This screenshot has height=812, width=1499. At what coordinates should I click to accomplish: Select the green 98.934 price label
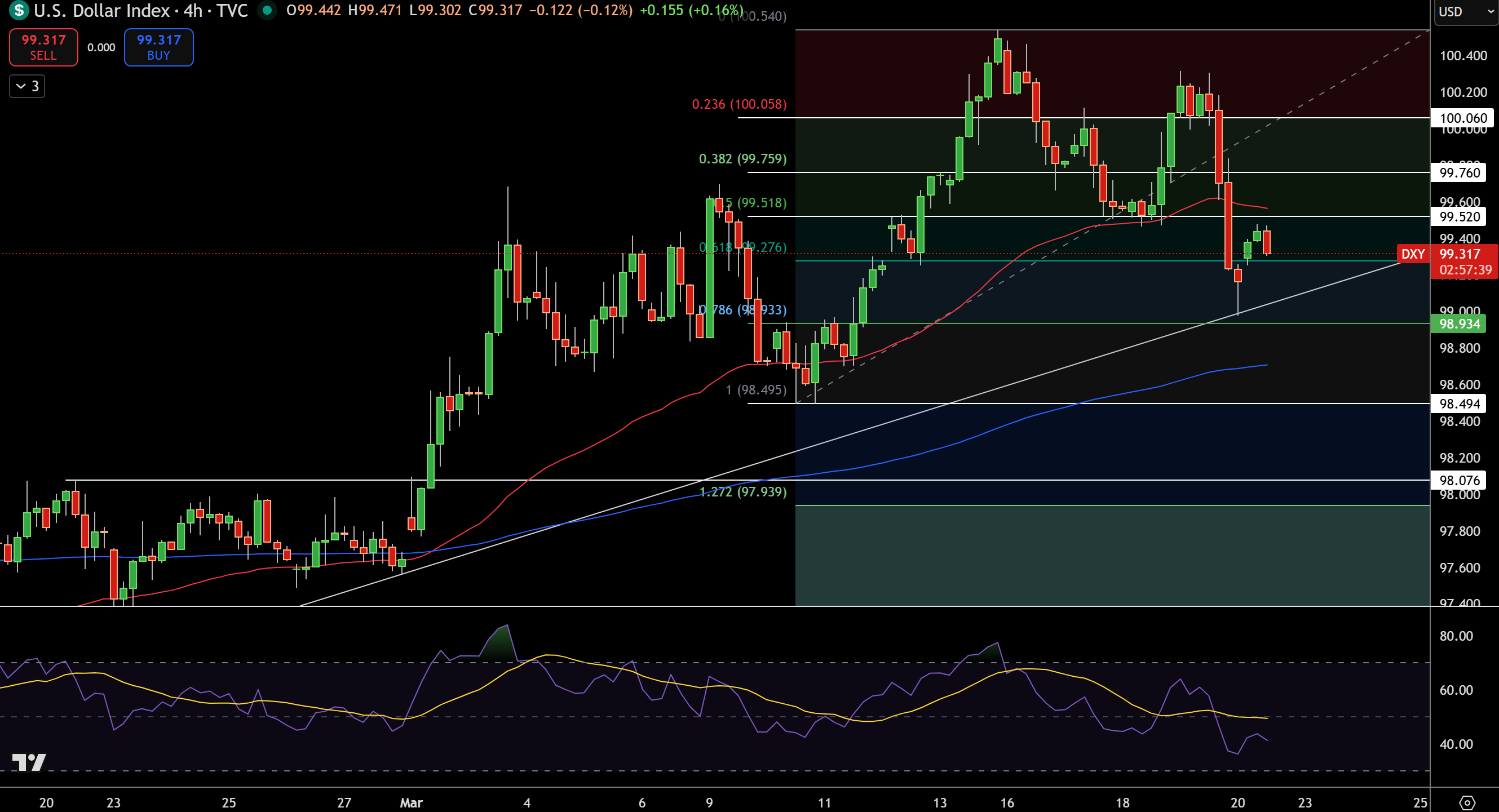click(1459, 324)
